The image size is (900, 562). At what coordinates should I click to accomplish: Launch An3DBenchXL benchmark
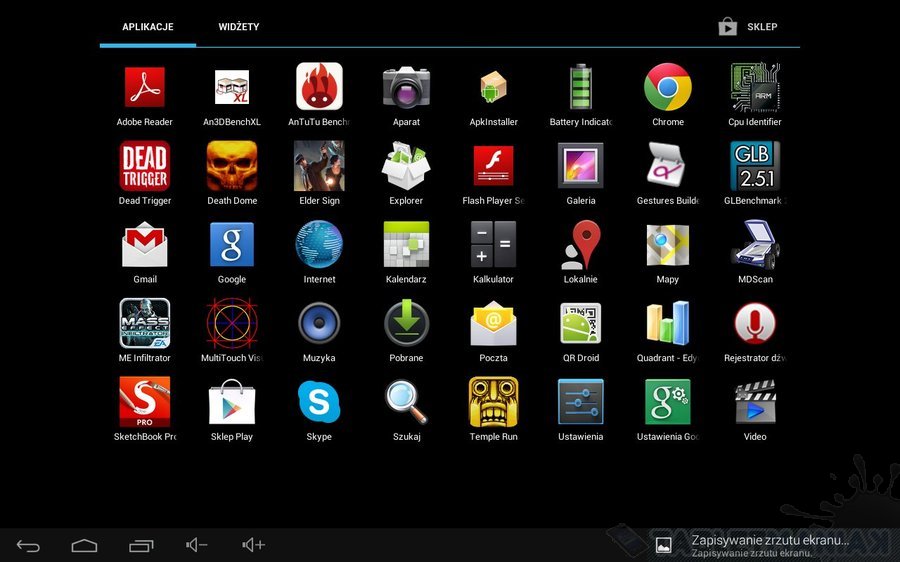pyautogui.click(x=232, y=87)
